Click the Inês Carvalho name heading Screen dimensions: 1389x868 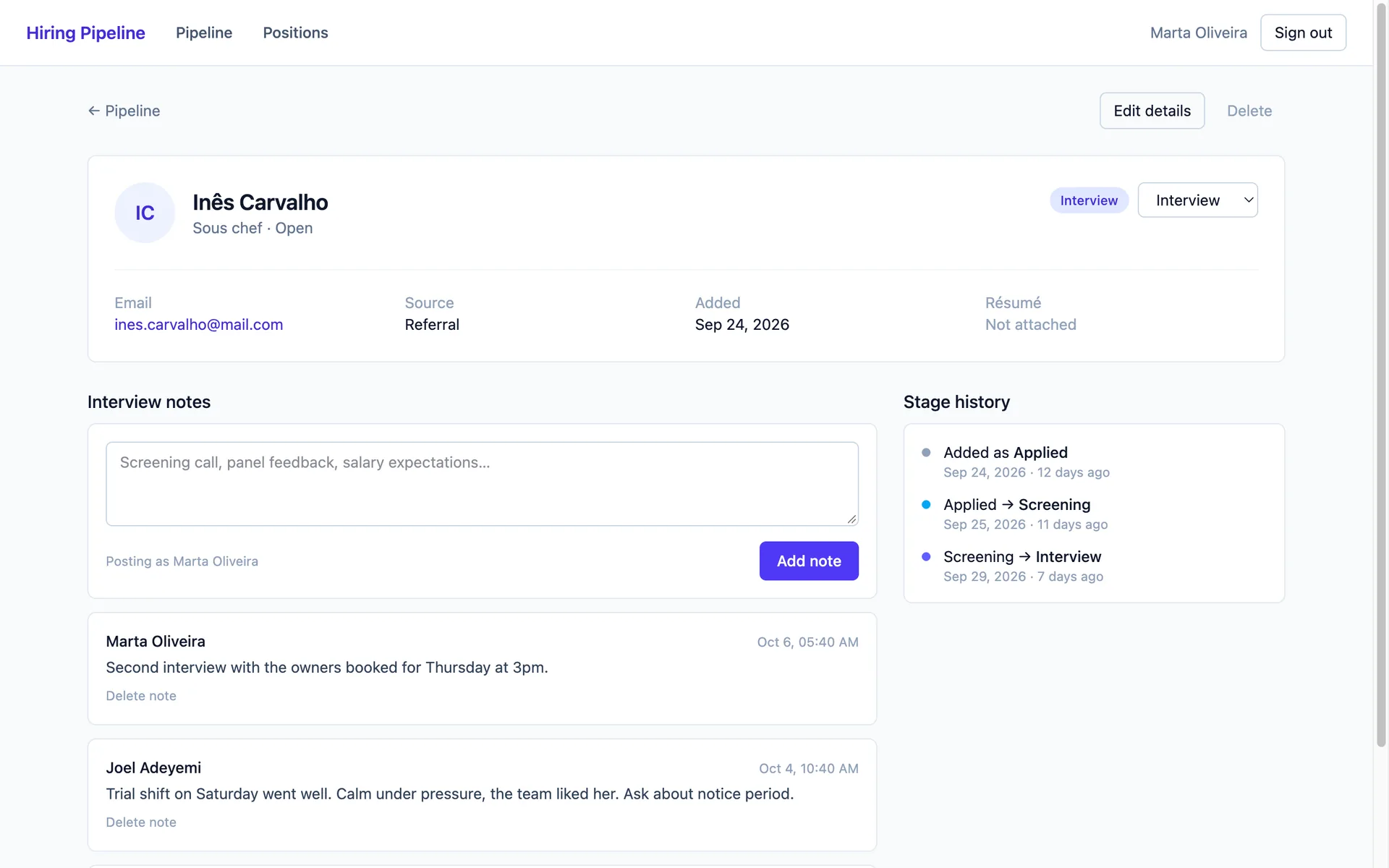coord(260,203)
